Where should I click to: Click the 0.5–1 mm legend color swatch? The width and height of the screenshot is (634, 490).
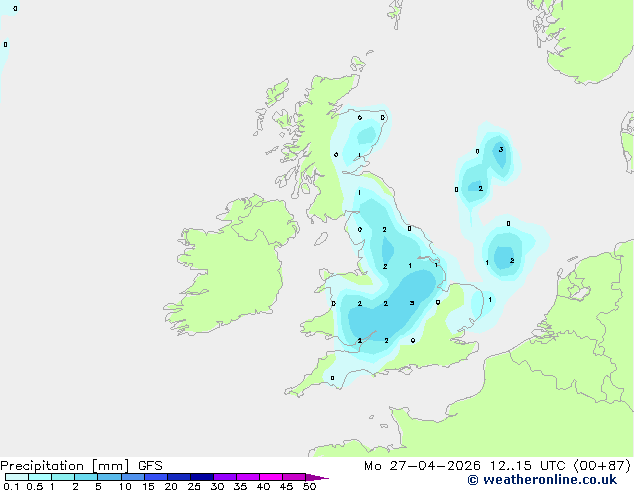[40, 477]
